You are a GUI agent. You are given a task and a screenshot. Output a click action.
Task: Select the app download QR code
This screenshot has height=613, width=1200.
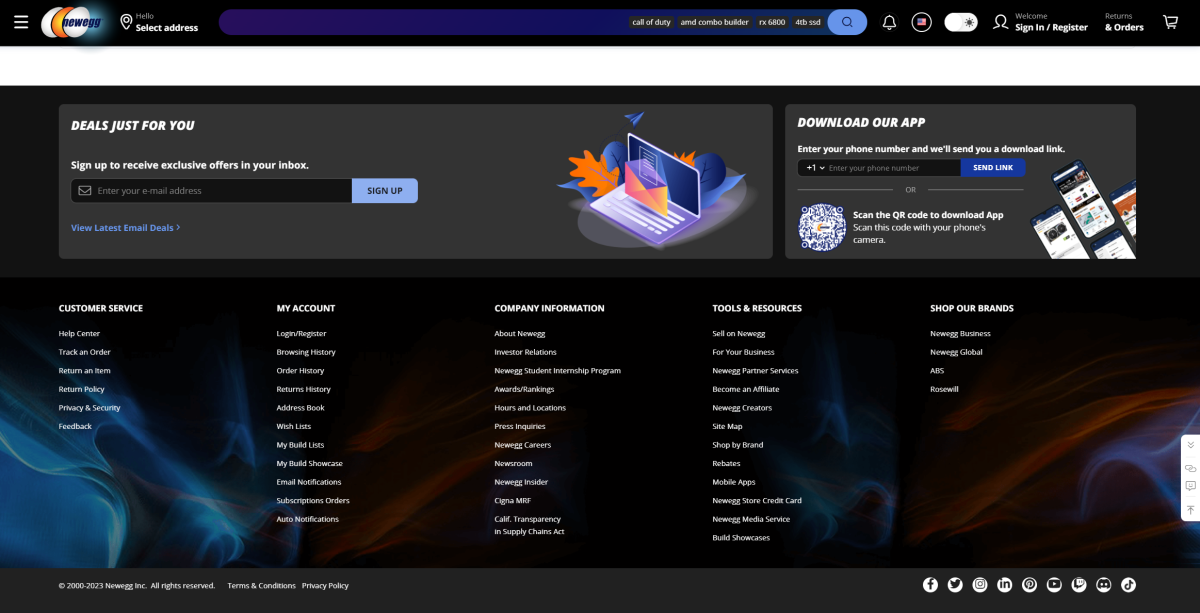tap(822, 227)
